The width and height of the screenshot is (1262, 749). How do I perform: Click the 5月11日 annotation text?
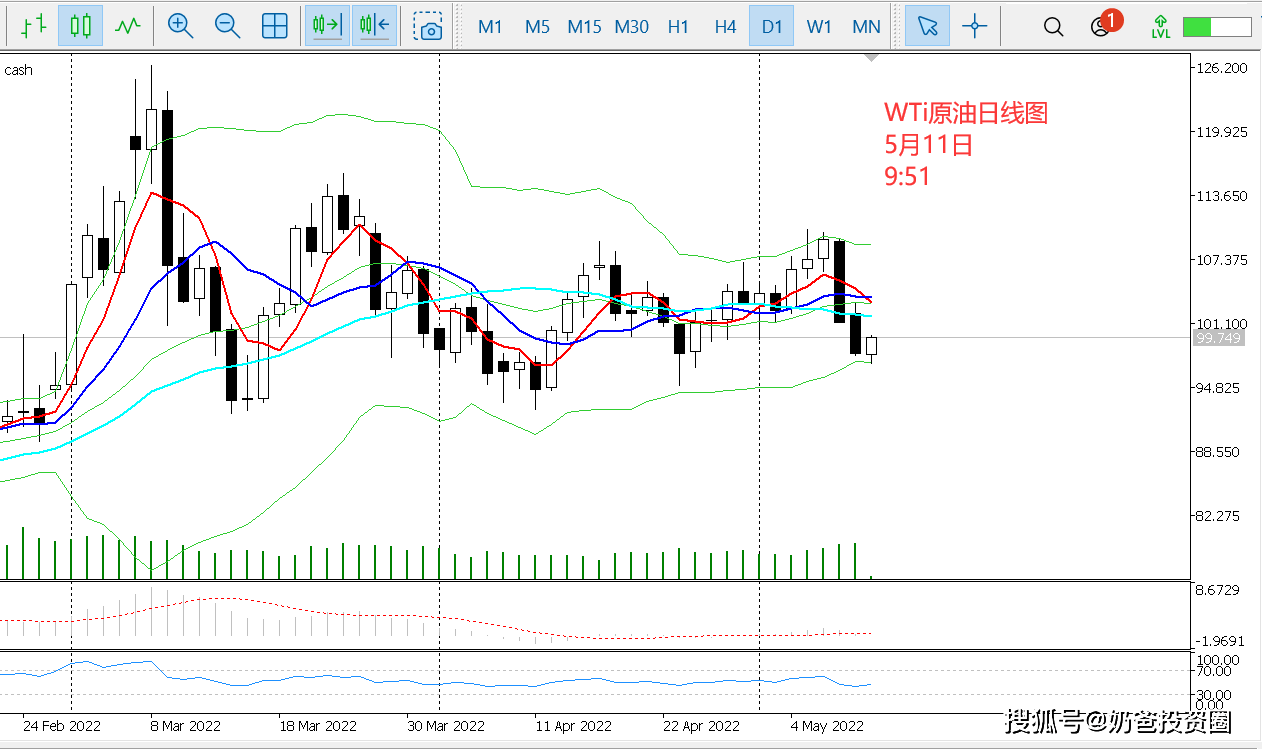point(928,145)
